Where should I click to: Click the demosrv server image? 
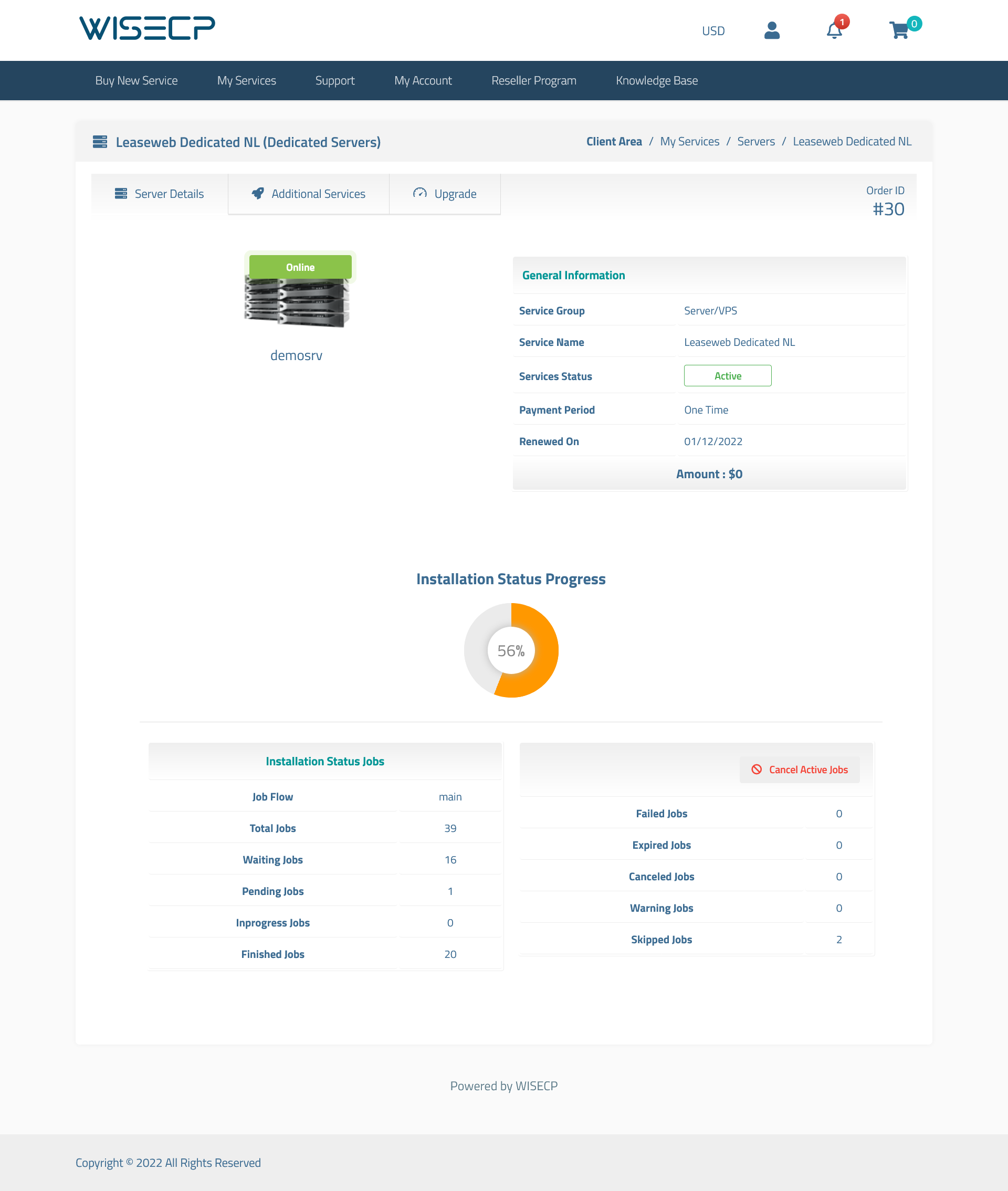(297, 302)
